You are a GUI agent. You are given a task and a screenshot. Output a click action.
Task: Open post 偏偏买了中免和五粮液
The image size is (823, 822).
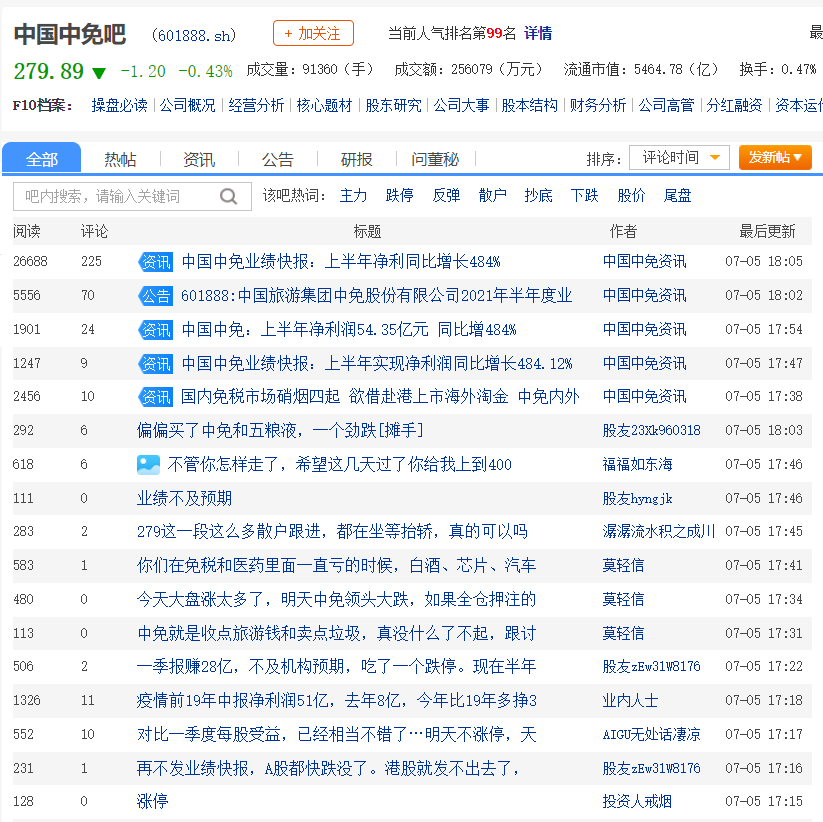[280, 431]
